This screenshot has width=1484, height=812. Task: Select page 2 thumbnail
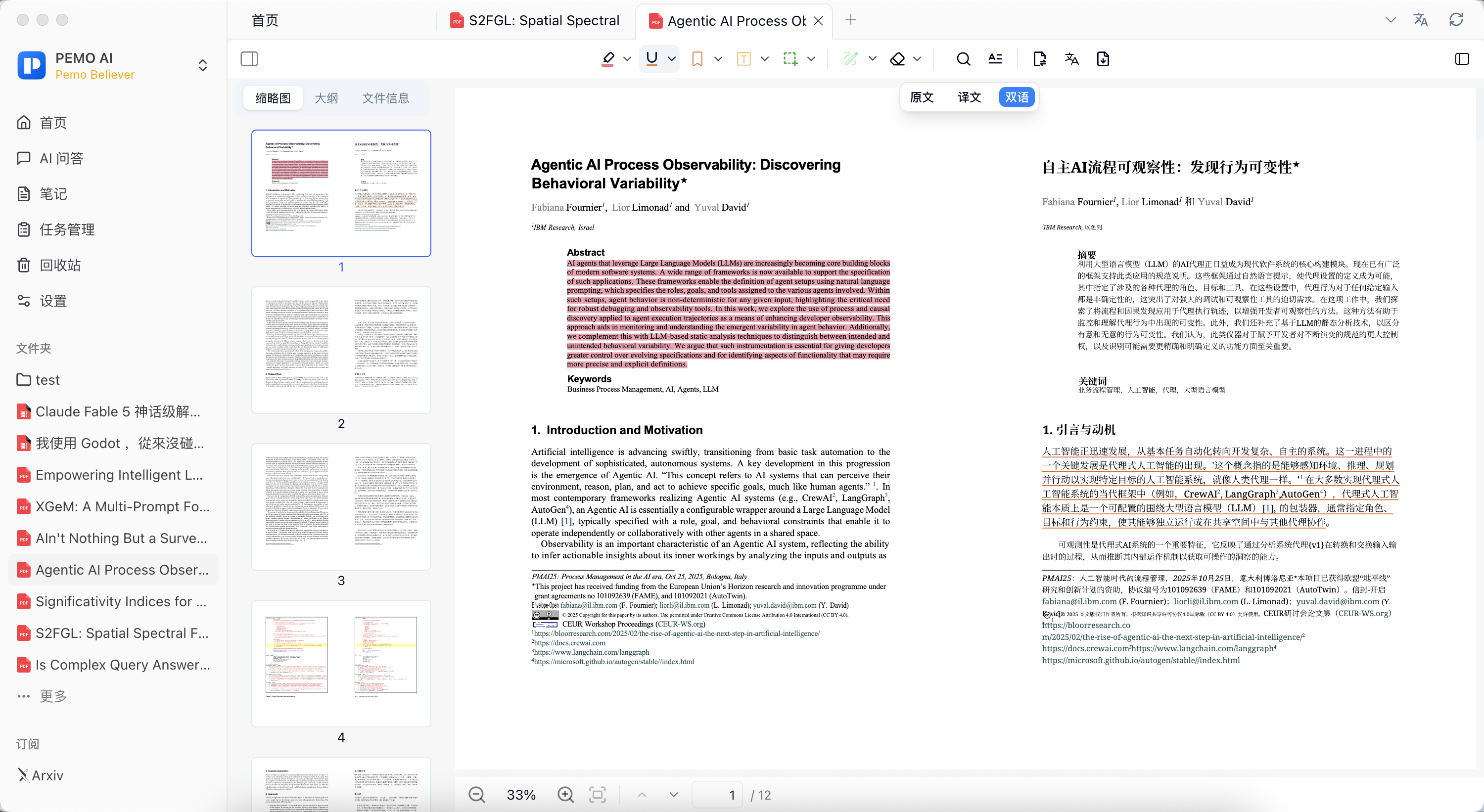(341, 350)
